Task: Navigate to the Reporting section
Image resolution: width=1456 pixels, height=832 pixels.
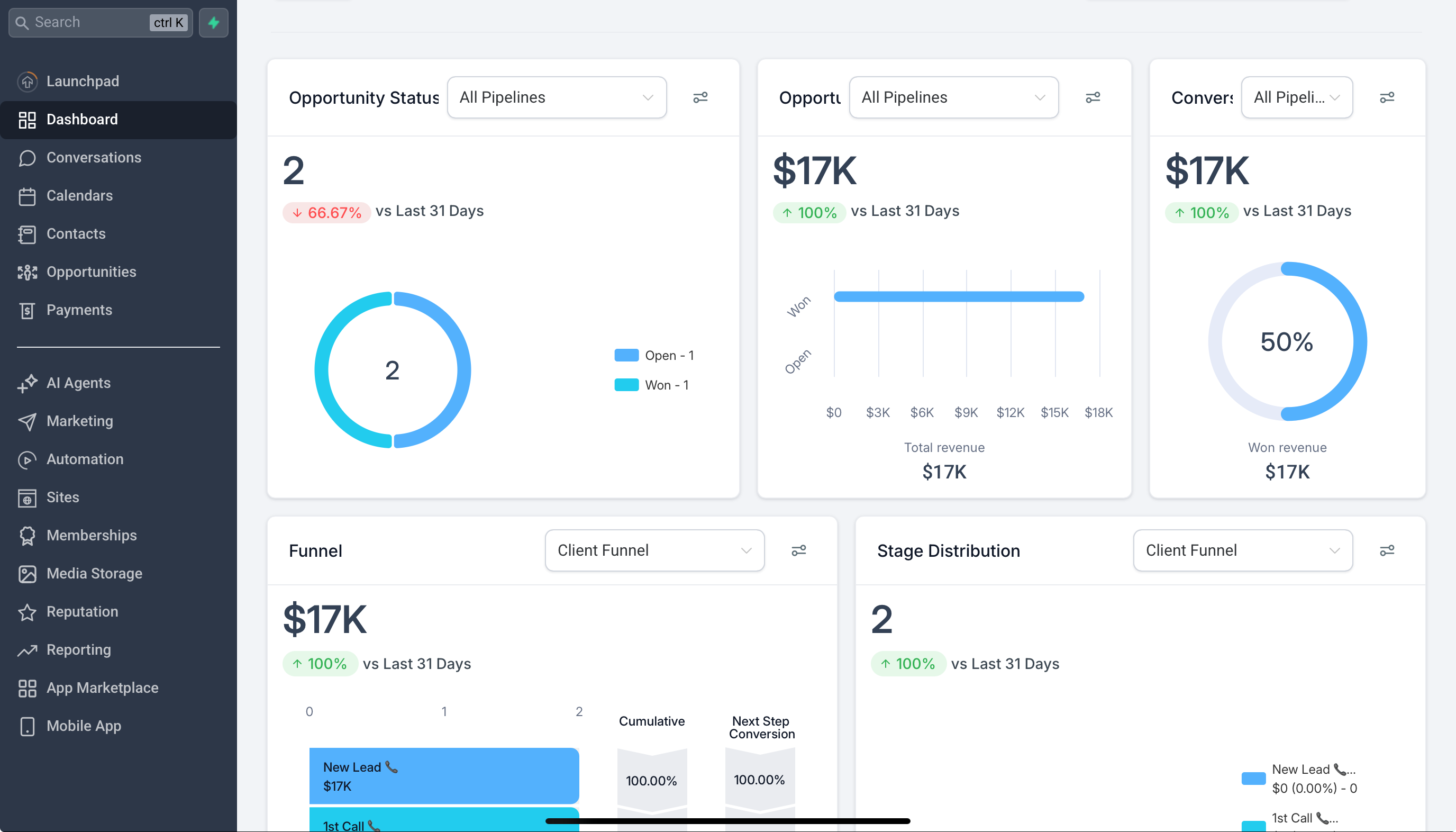Action: click(79, 650)
